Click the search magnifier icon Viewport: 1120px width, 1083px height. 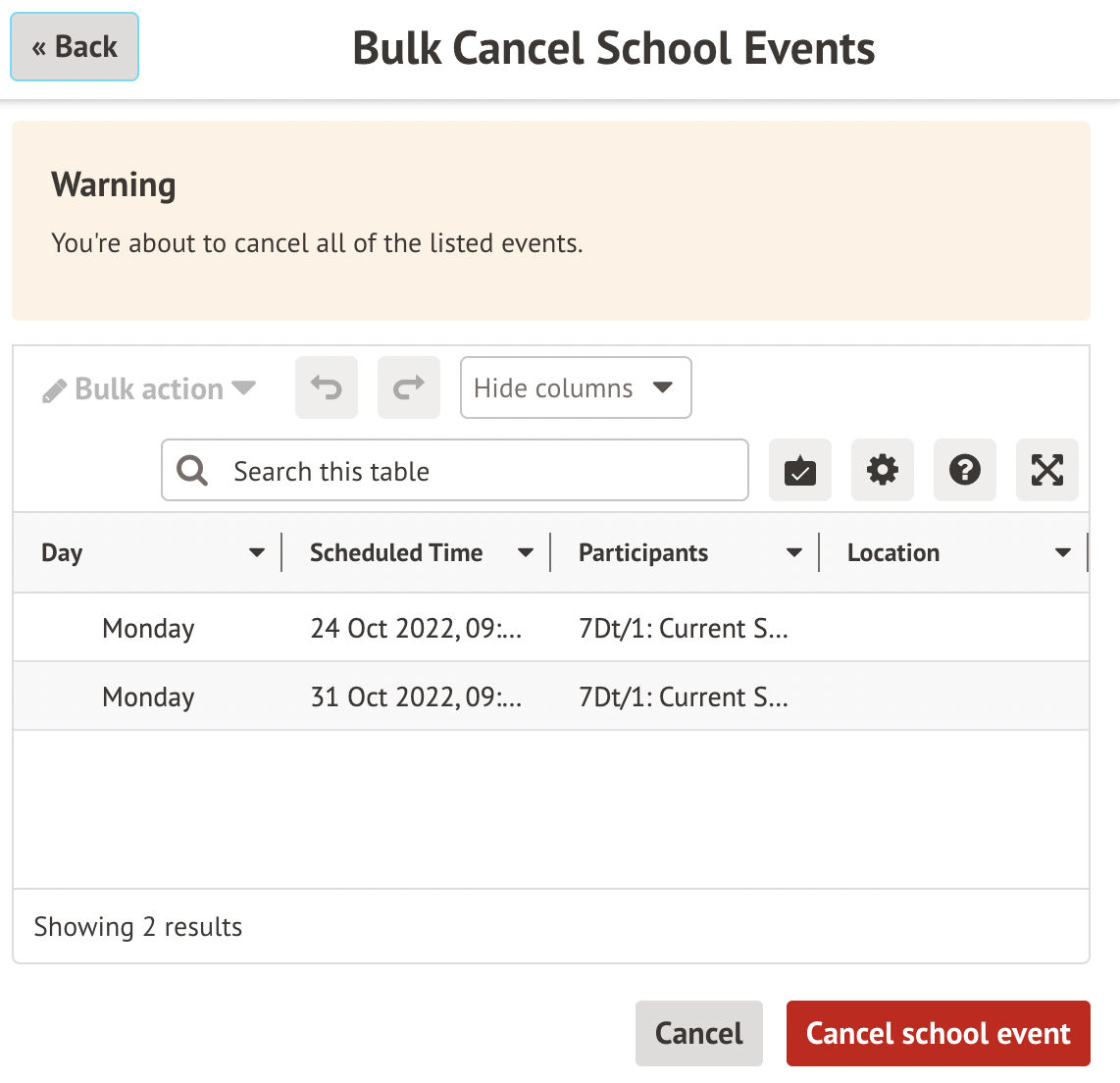coord(192,471)
